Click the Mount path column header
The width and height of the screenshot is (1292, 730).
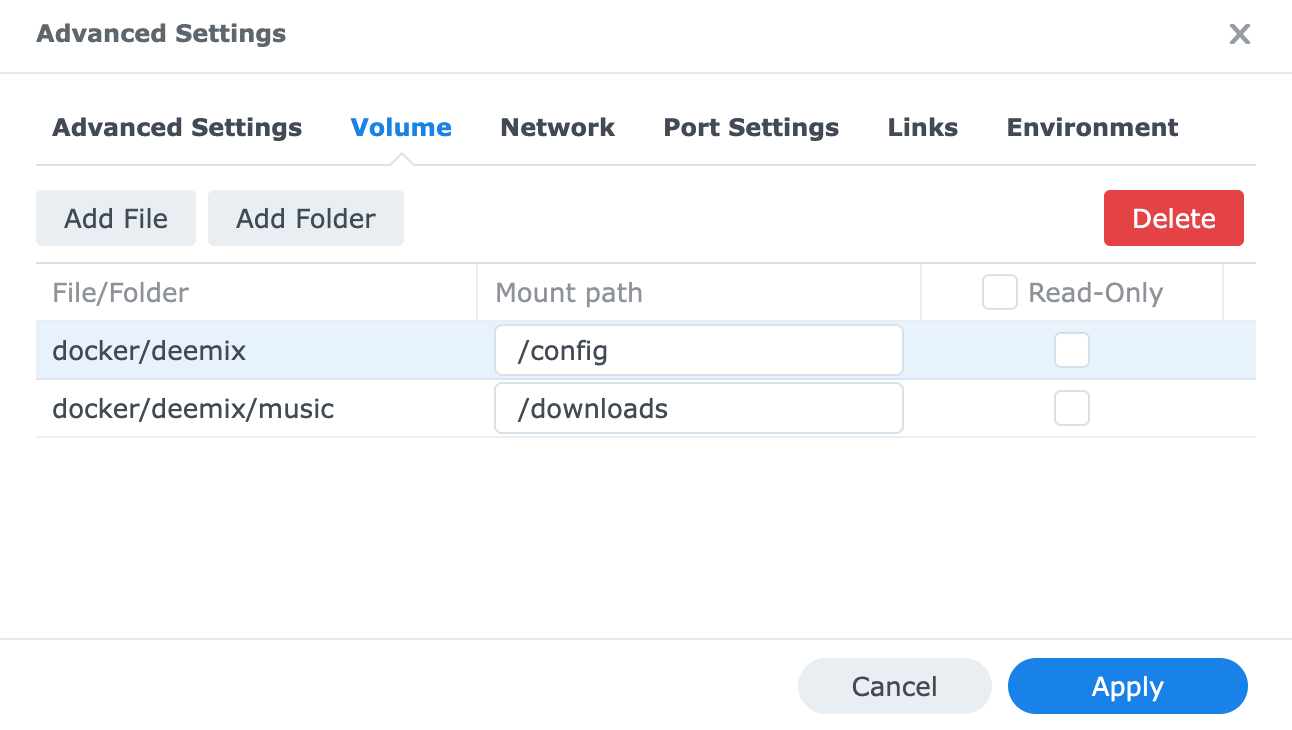tap(569, 293)
